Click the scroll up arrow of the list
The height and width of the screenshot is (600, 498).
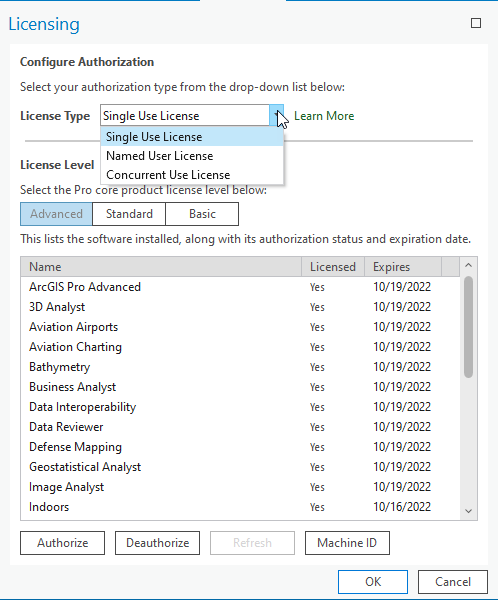(469, 265)
